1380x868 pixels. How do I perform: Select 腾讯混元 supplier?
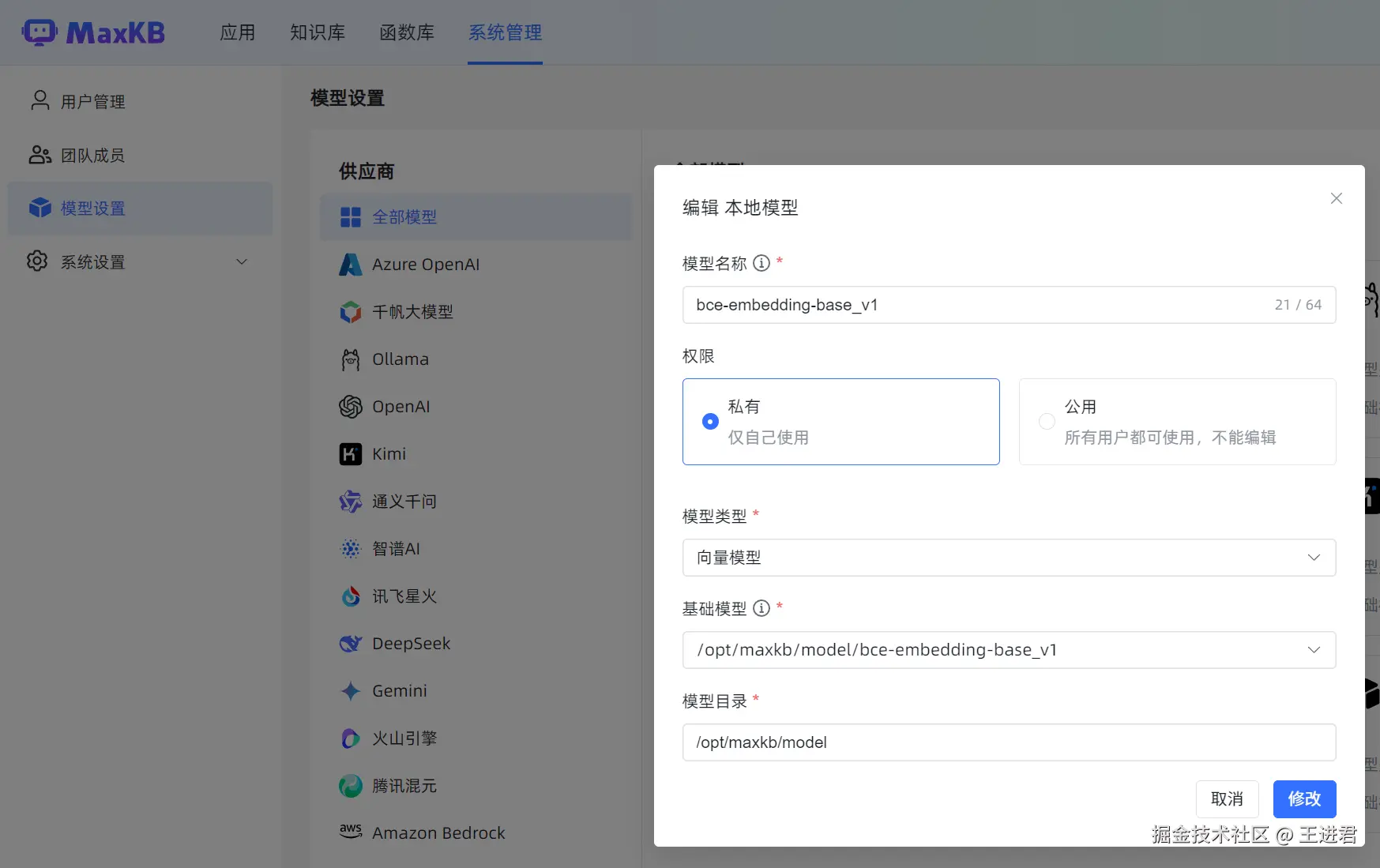coord(476,786)
